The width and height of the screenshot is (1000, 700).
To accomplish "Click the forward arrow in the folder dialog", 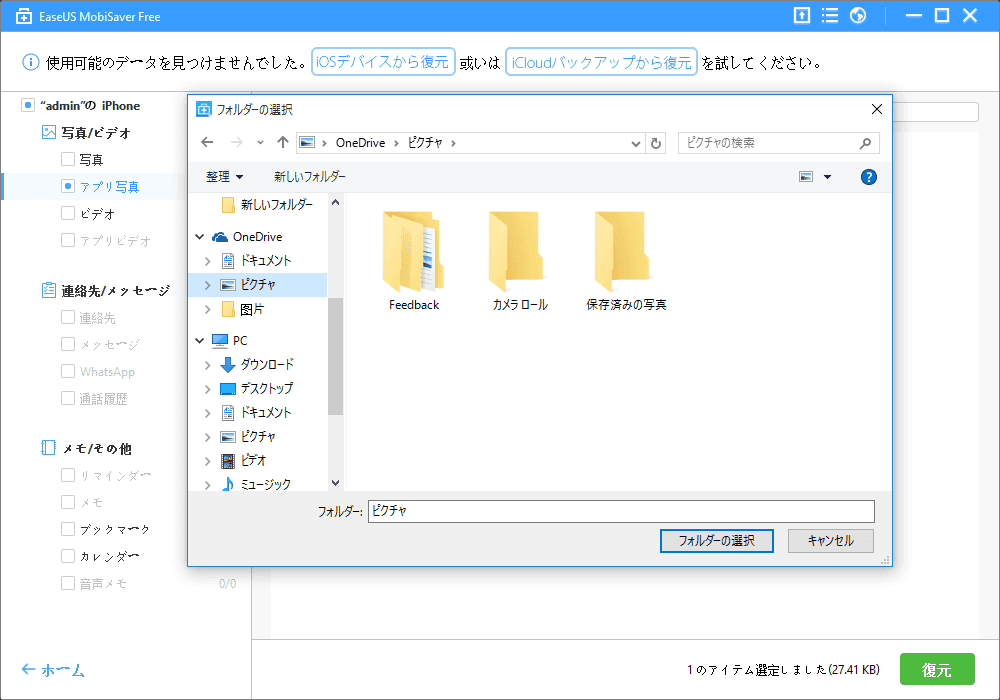I will (237, 142).
